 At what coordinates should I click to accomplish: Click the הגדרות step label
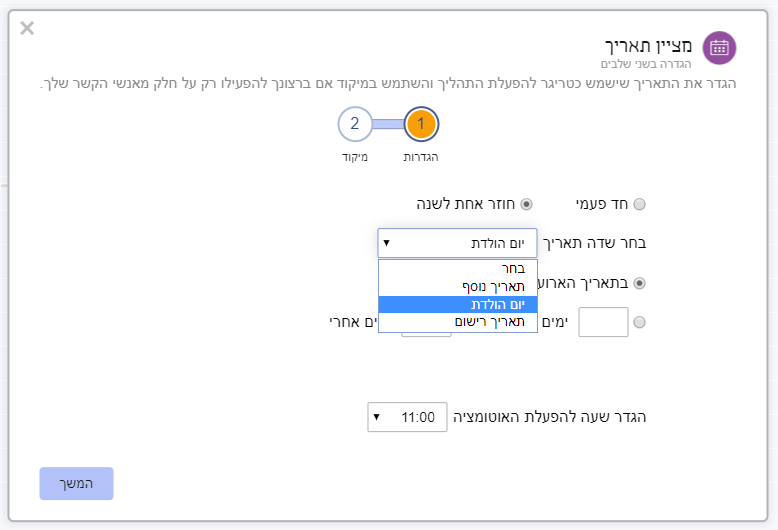[x=421, y=157]
